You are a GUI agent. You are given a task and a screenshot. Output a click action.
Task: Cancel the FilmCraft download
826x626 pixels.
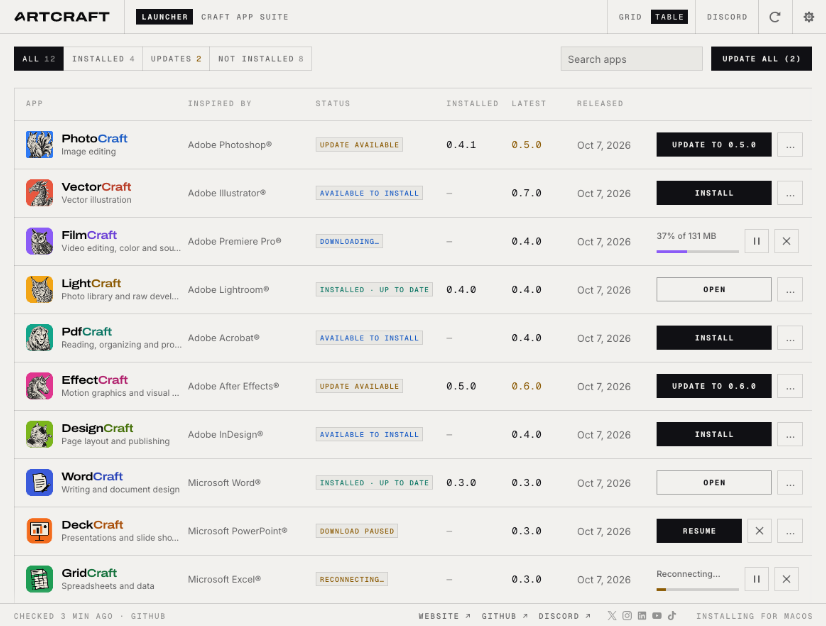pos(786,241)
